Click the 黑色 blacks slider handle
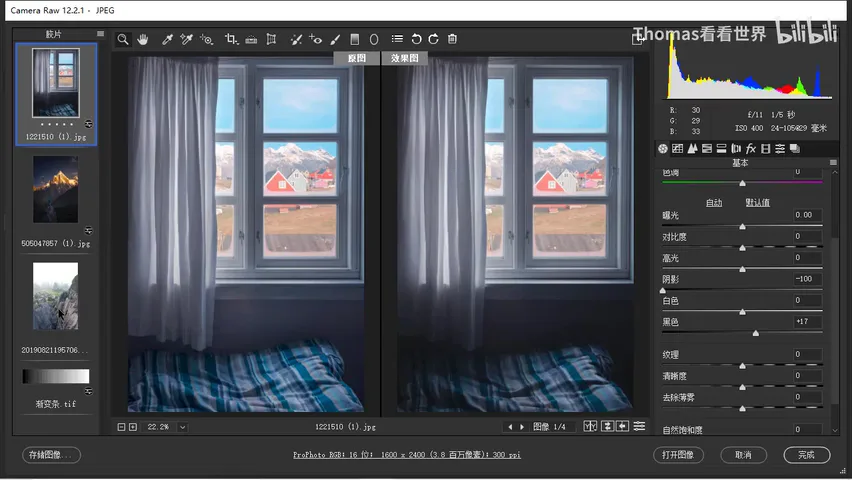The image size is (852, 480). pos(756,333)
